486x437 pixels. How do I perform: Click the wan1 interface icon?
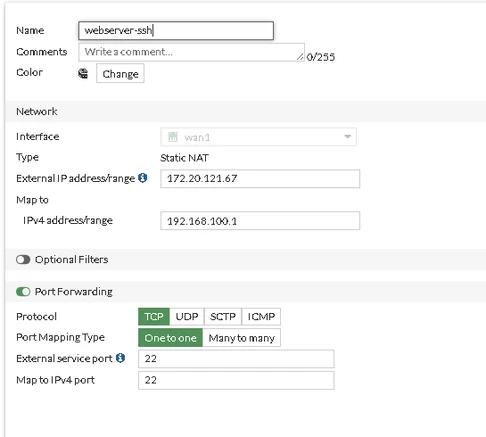173,137
